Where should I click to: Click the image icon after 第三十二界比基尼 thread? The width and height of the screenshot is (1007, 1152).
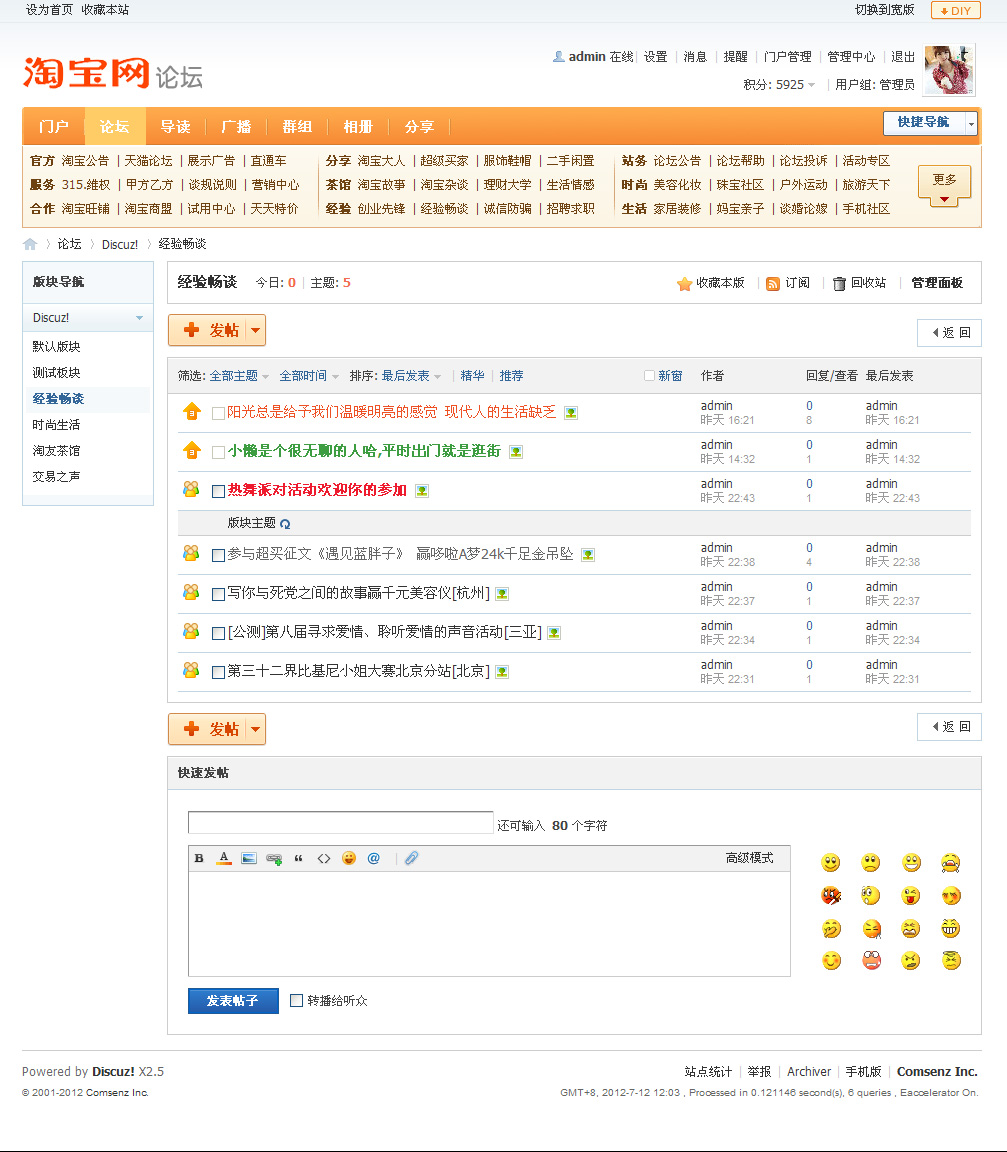point(502,672)
